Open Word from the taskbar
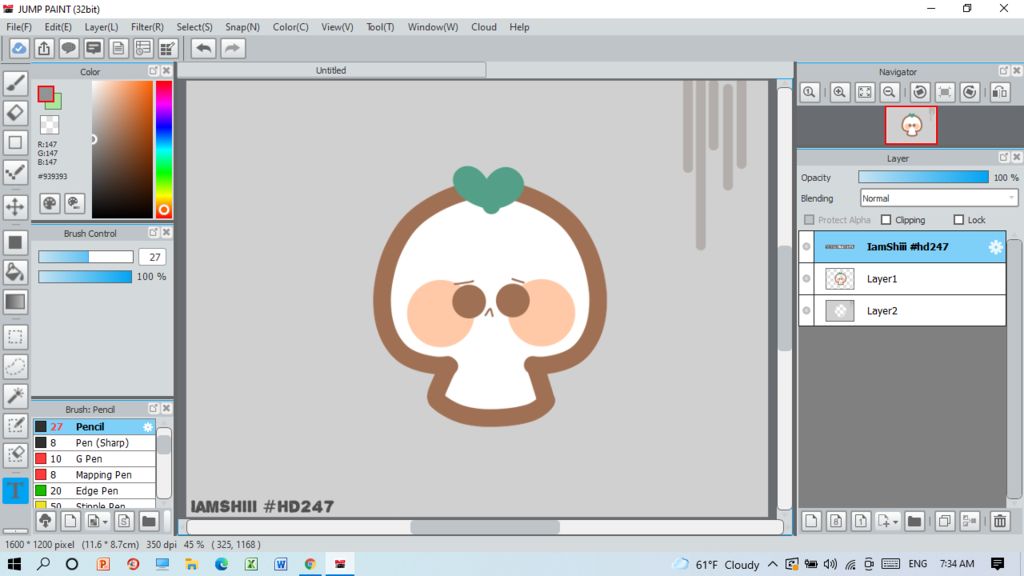The height and width of the screenshot is (576, 1024). [x=281, y=564]
